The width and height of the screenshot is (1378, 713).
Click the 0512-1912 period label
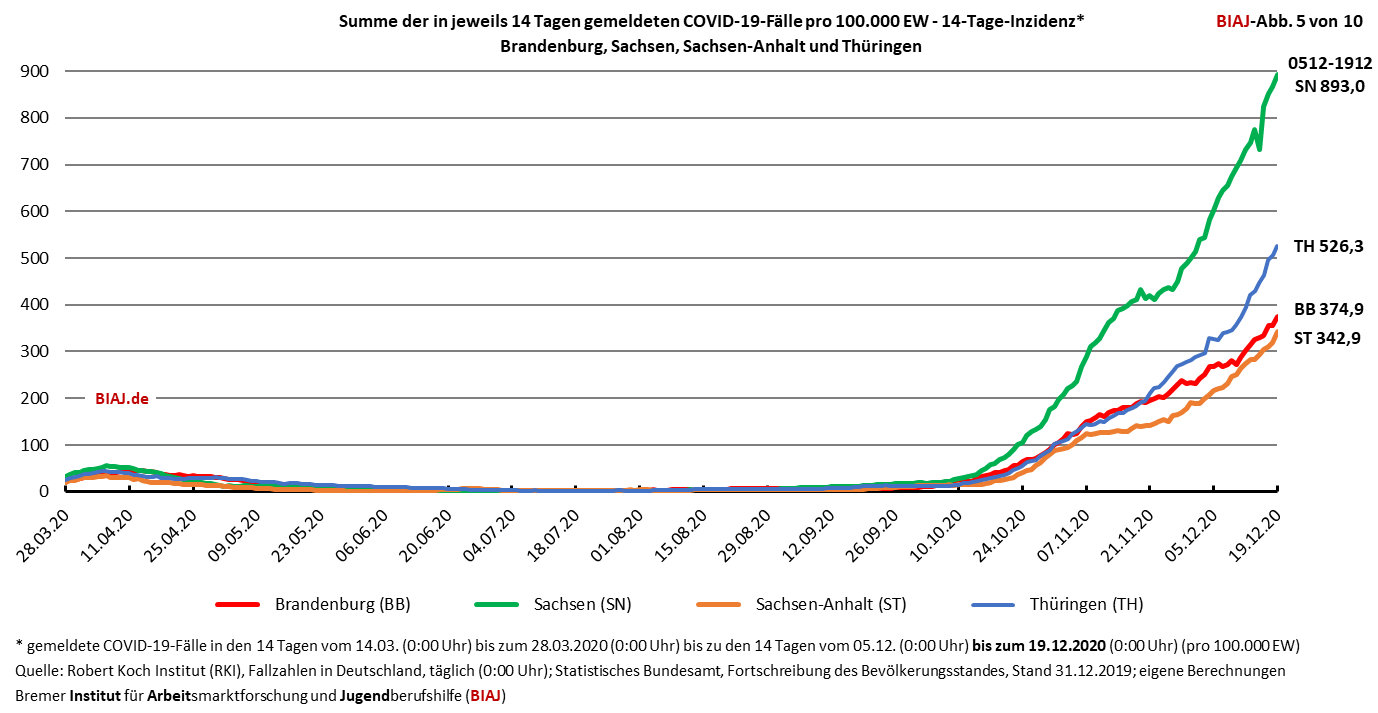(1329, 62)
